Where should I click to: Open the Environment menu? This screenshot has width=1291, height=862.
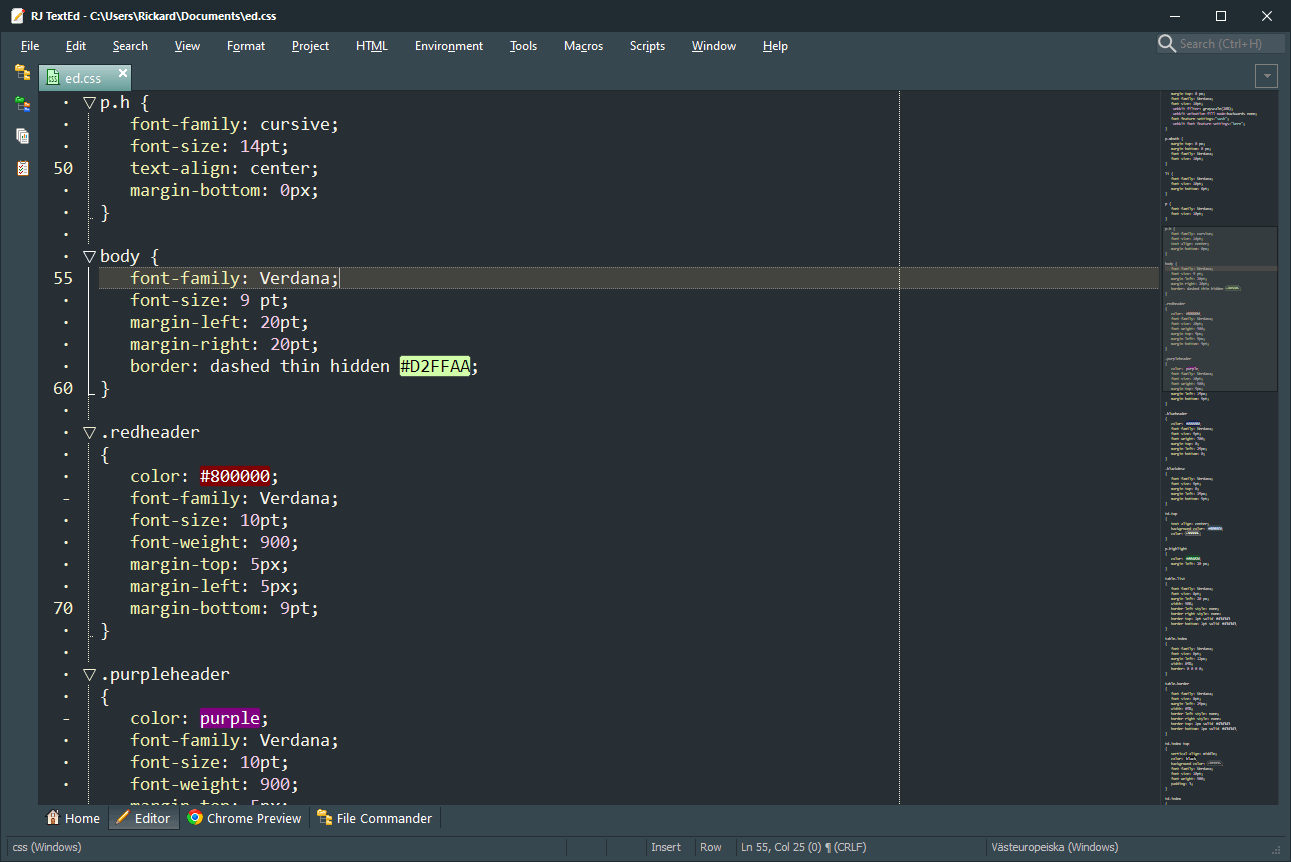pos(448,46)
